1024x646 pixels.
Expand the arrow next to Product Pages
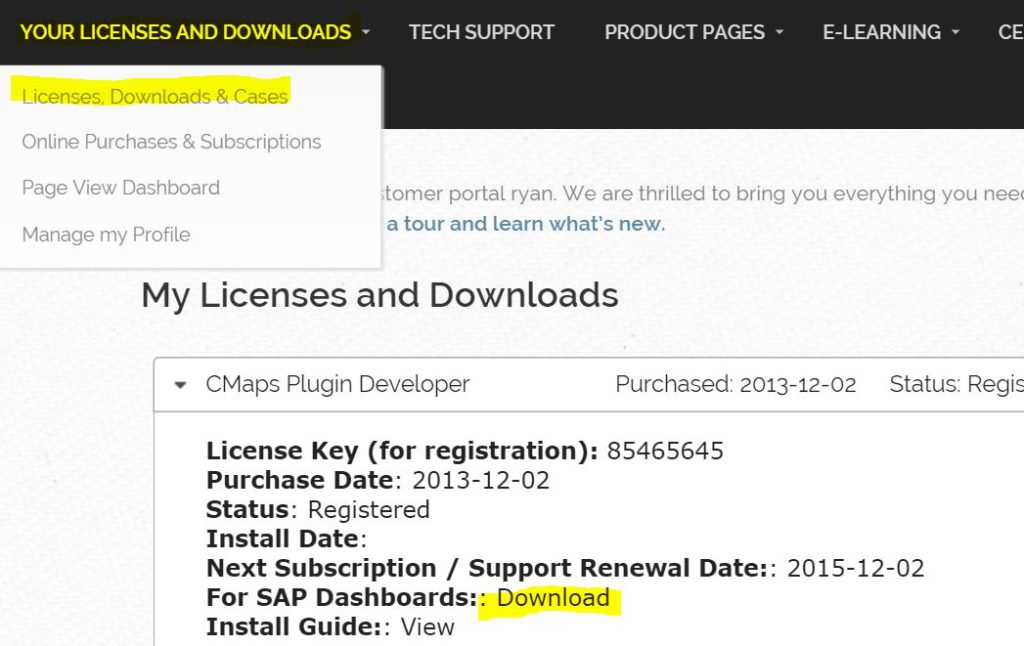[x=780, y=32]
